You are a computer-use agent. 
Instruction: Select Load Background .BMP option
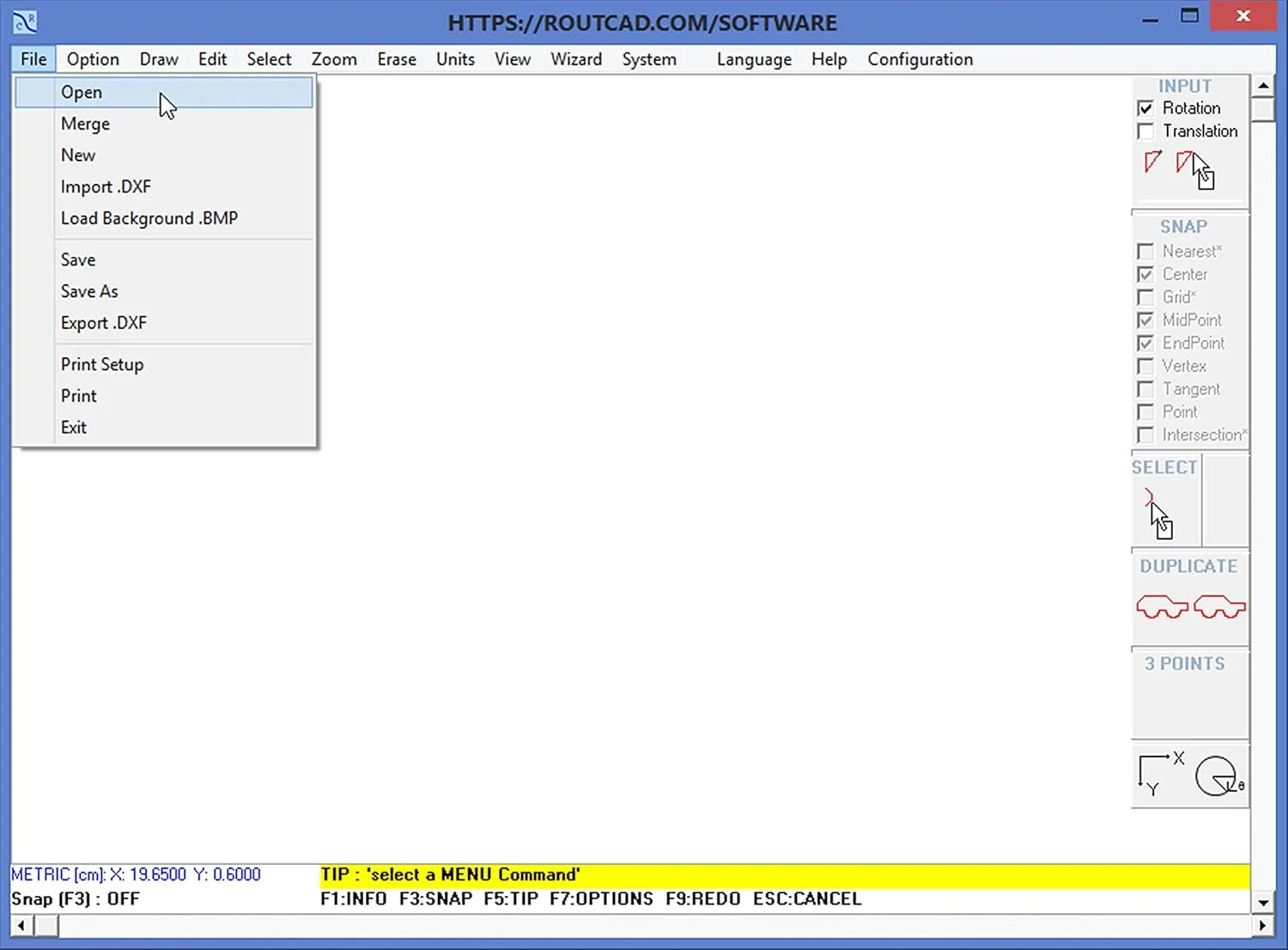click(149, 218)
